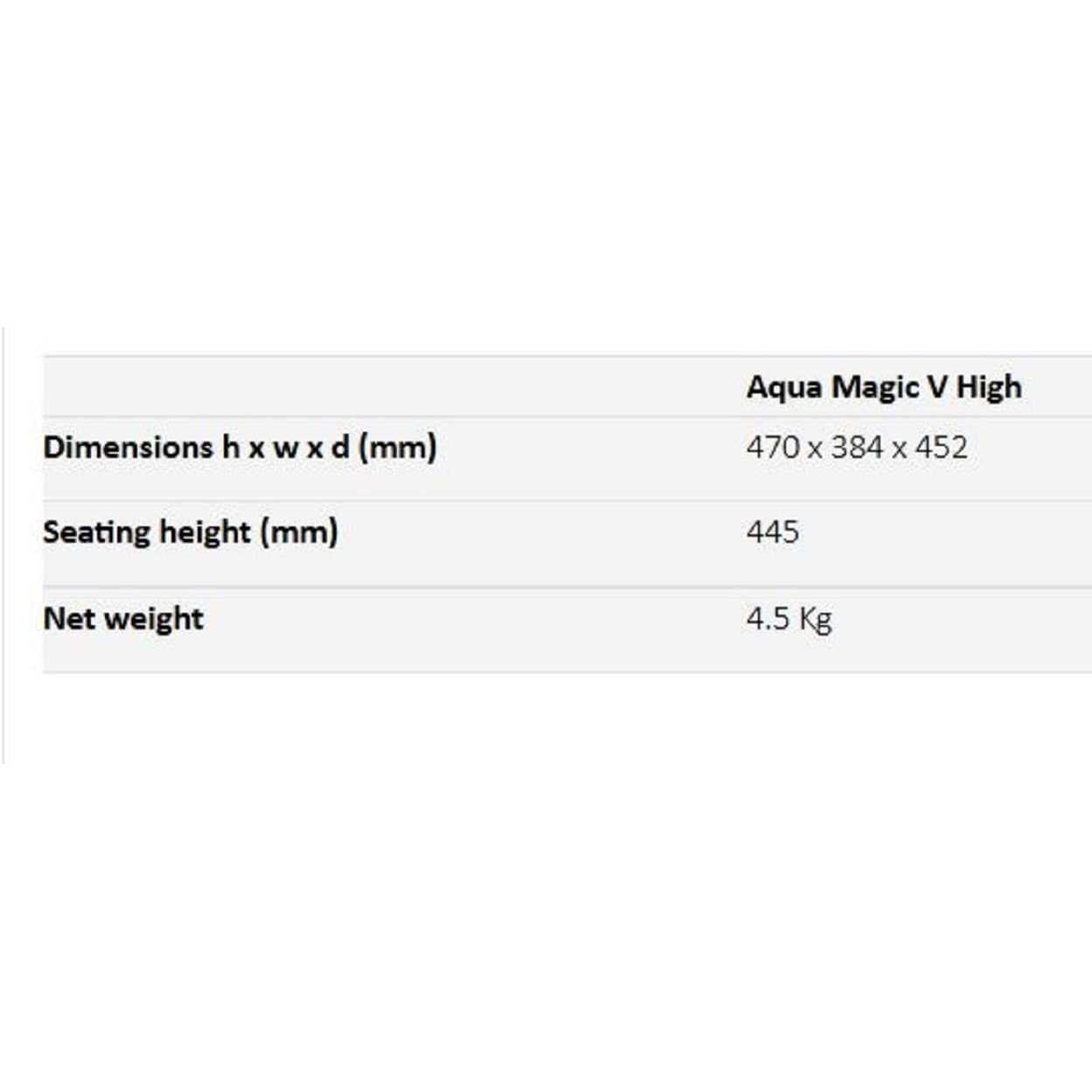The width and height of the screenshot is (1092, 1092).
Task: Click the empty header cell above Dimensions
Action: click(393, 386)
